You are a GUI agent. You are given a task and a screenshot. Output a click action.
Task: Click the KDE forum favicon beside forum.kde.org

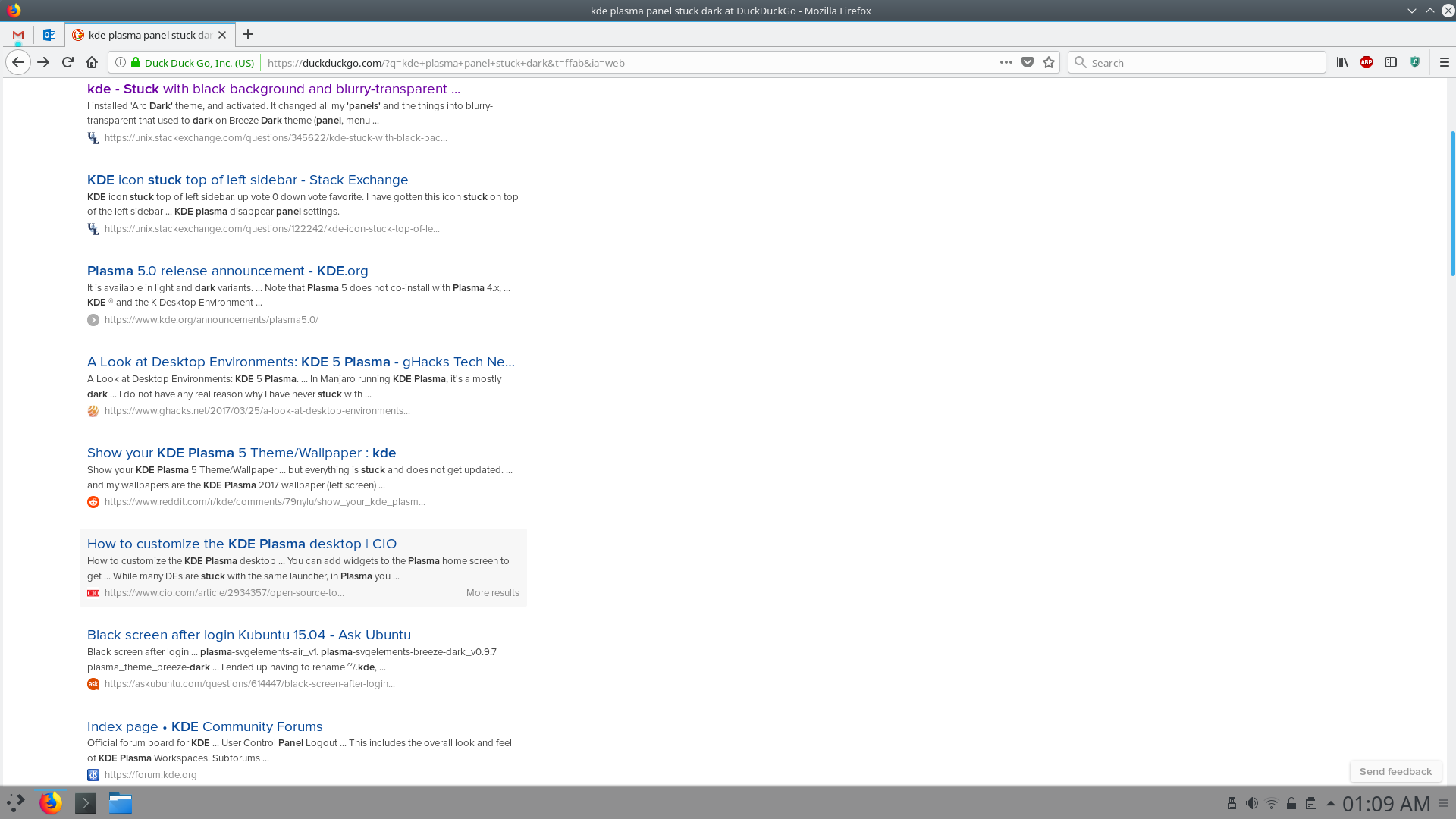pos(93,775)
